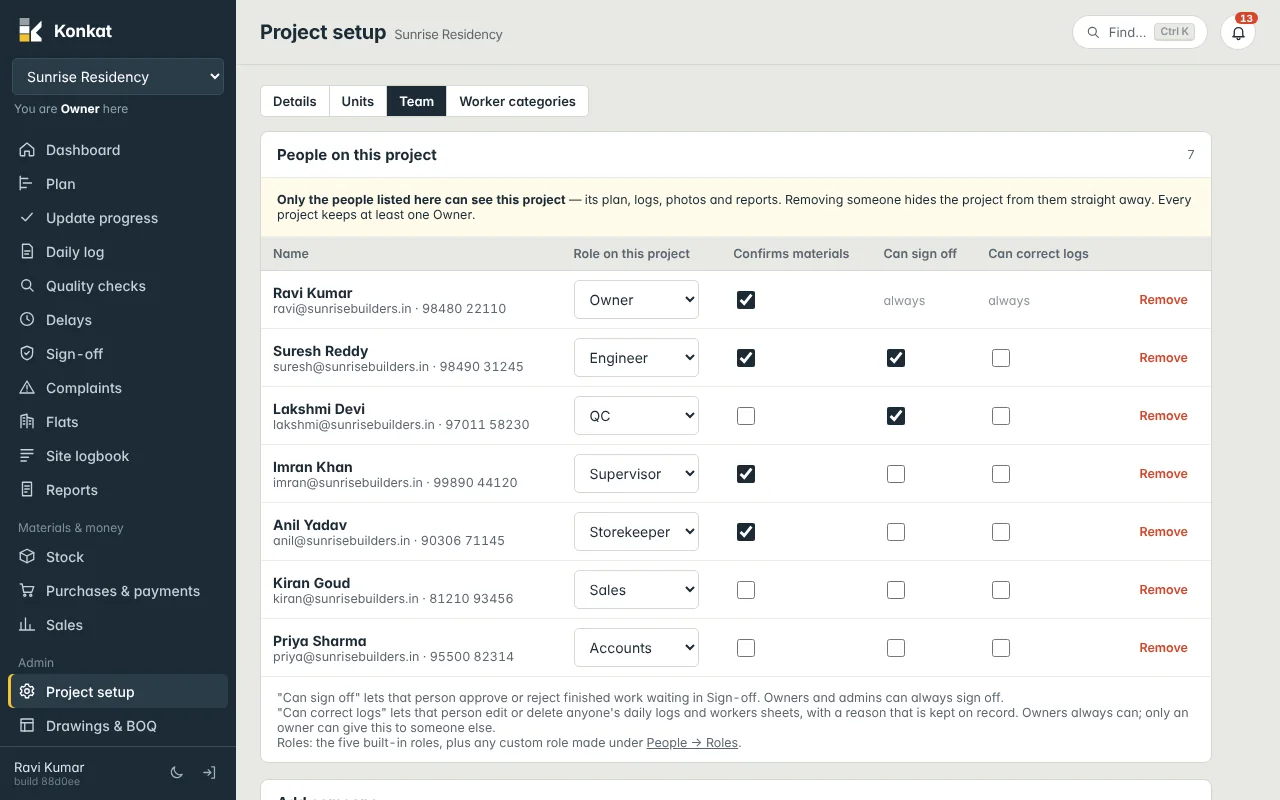Screen dimensions: 1280x800
Task: Remove Kiran Goud from the project
Action: 1164,590
